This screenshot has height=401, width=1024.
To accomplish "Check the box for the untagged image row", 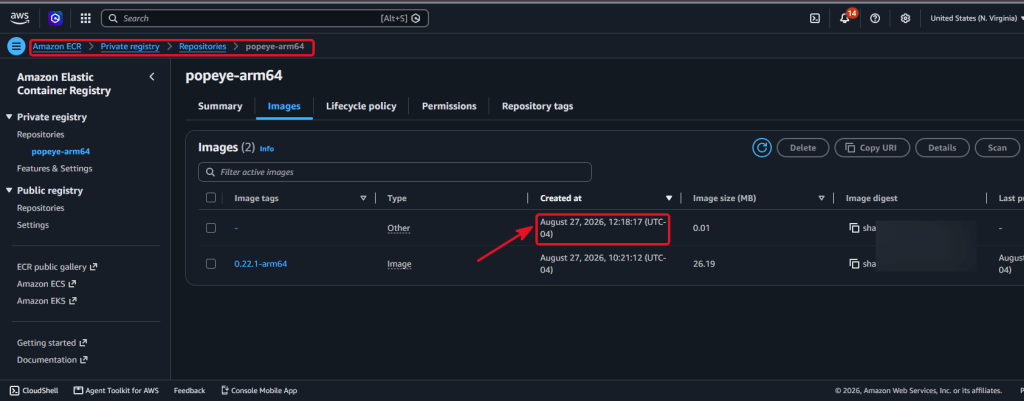I will [210, 228].
